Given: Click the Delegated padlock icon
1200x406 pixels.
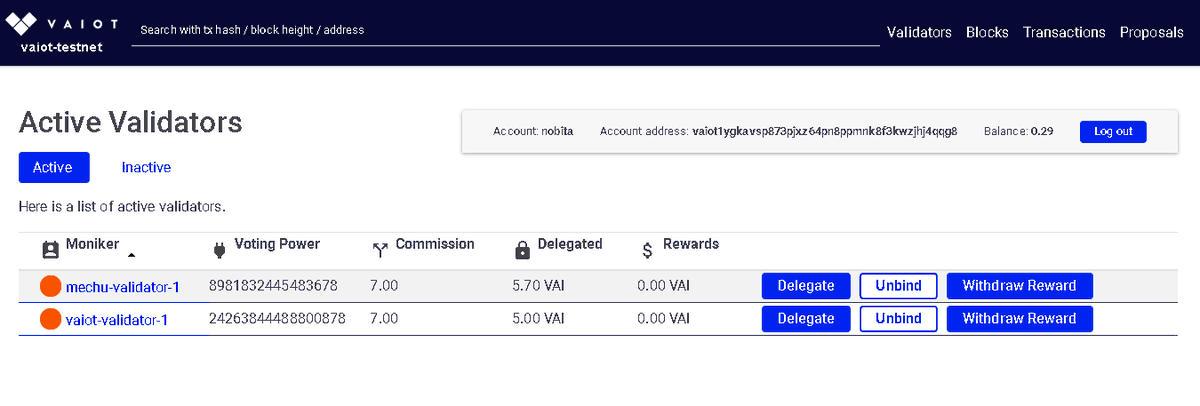Looking at the screenshot, I should [522, 250].
